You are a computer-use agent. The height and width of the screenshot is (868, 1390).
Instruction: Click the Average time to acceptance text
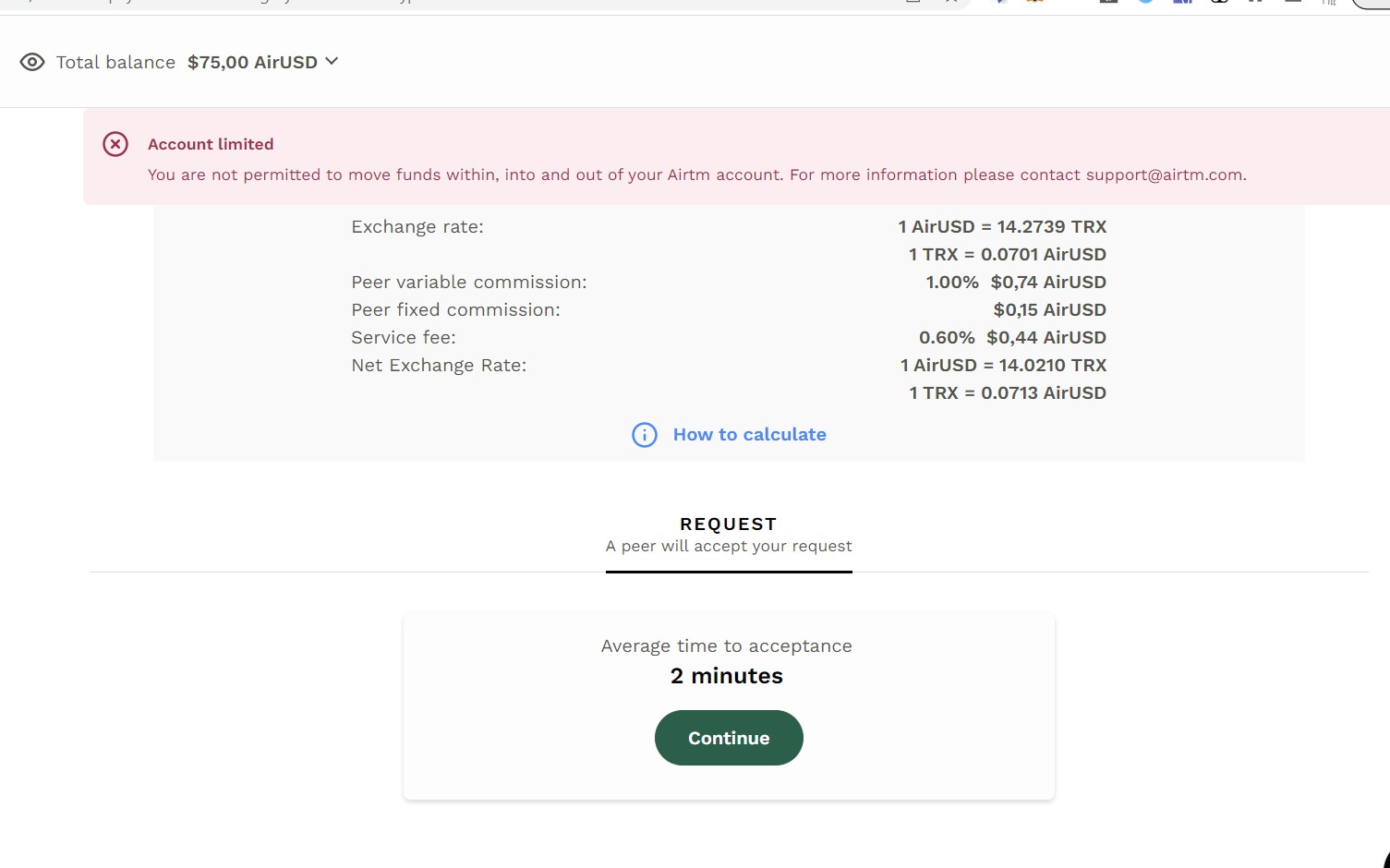pos(727,646)
